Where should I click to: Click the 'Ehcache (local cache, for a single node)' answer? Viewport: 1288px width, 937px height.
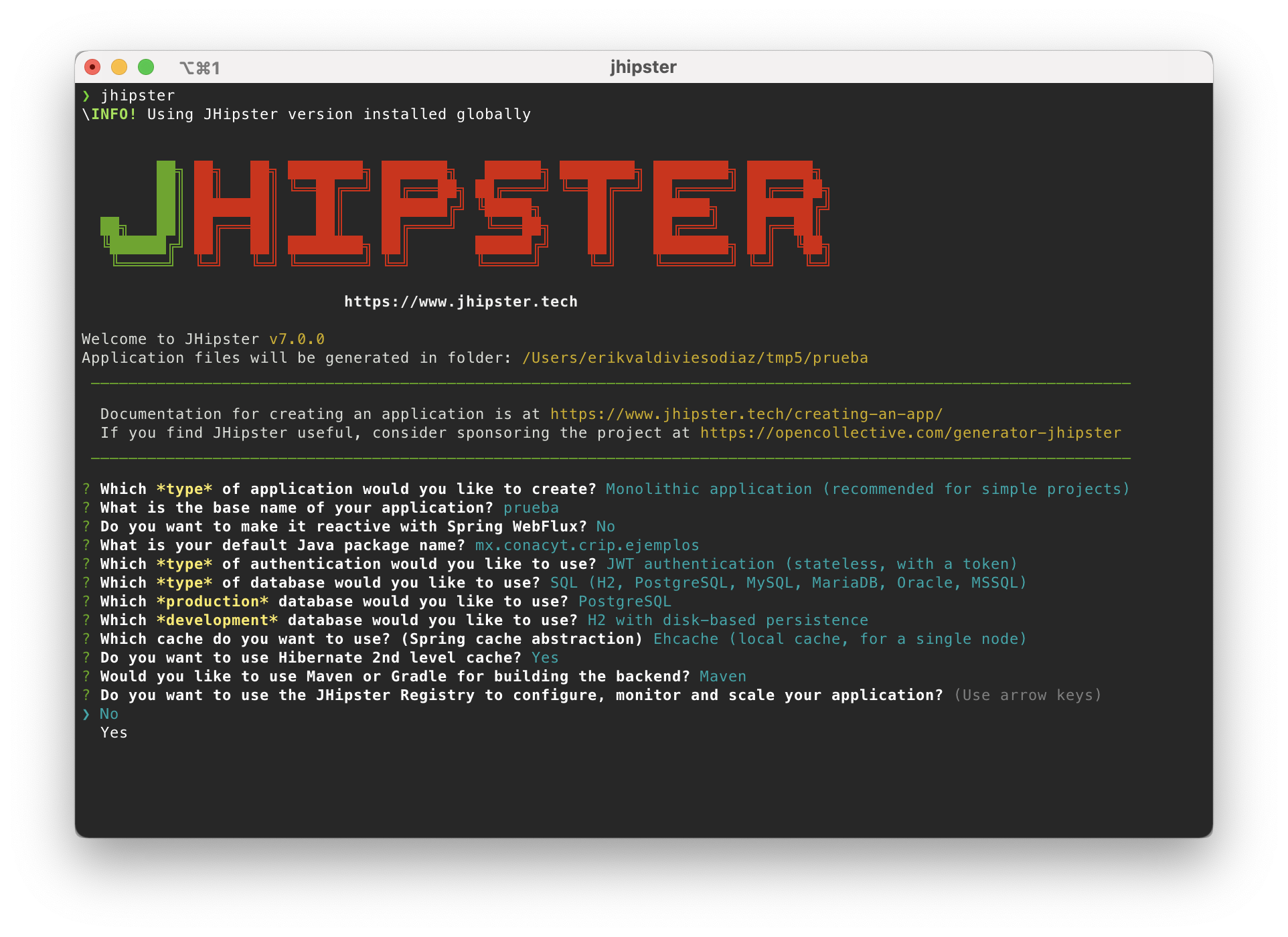pos(840,639)
